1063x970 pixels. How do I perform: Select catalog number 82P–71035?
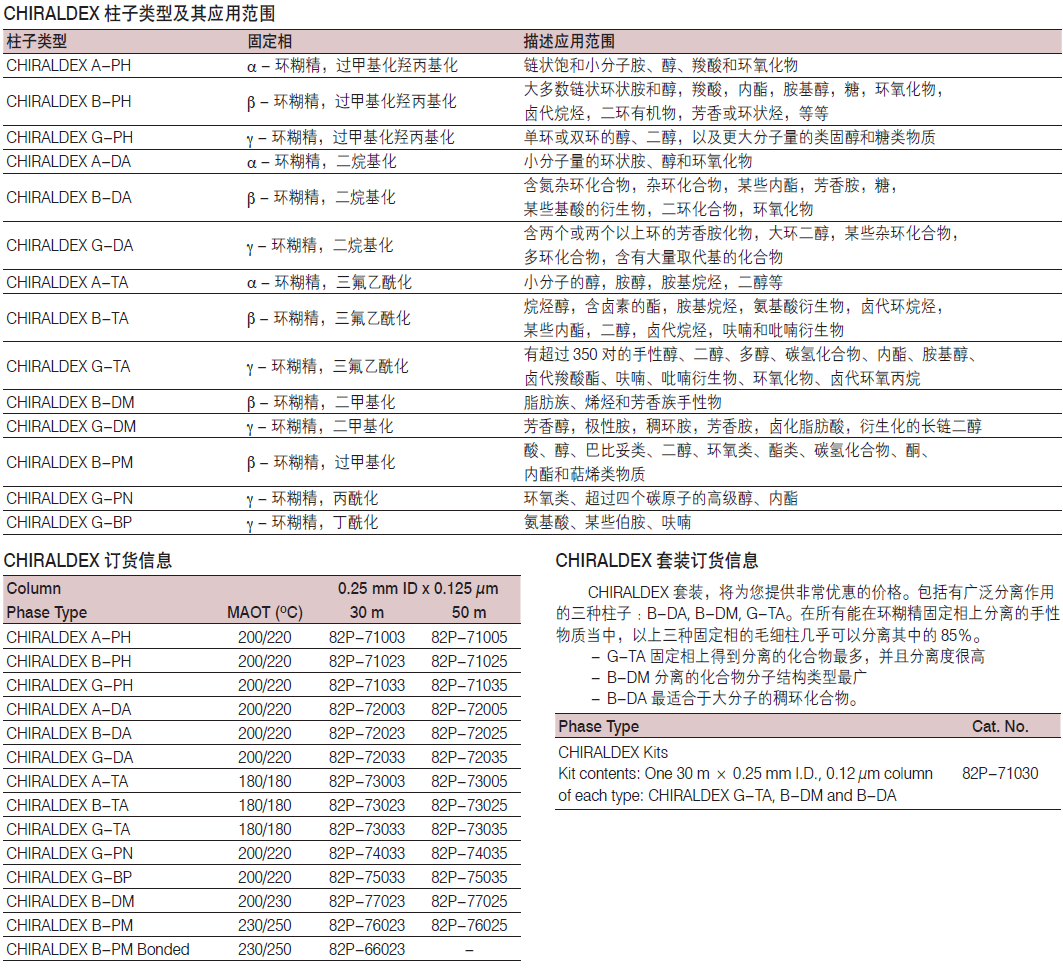pyautogui.click(x=469, y=685)
